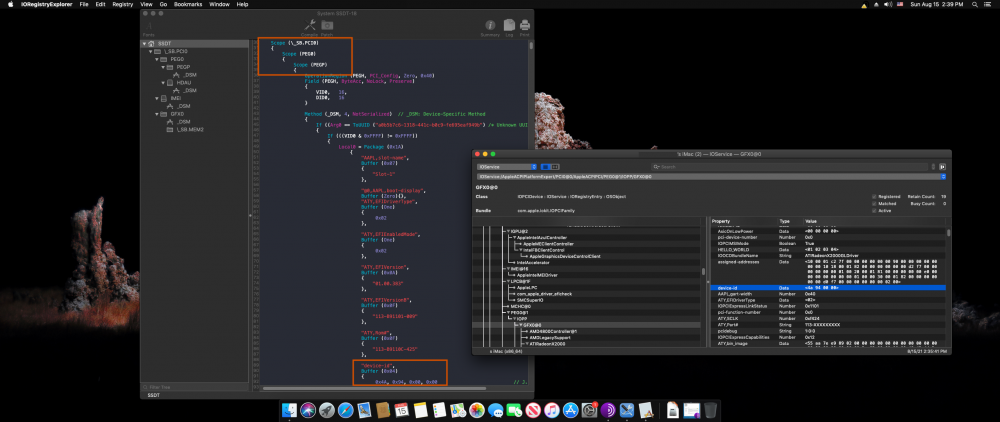Open Safari from the Dock
Viewport: 1000px width, 422px height.
pos(345,410)
